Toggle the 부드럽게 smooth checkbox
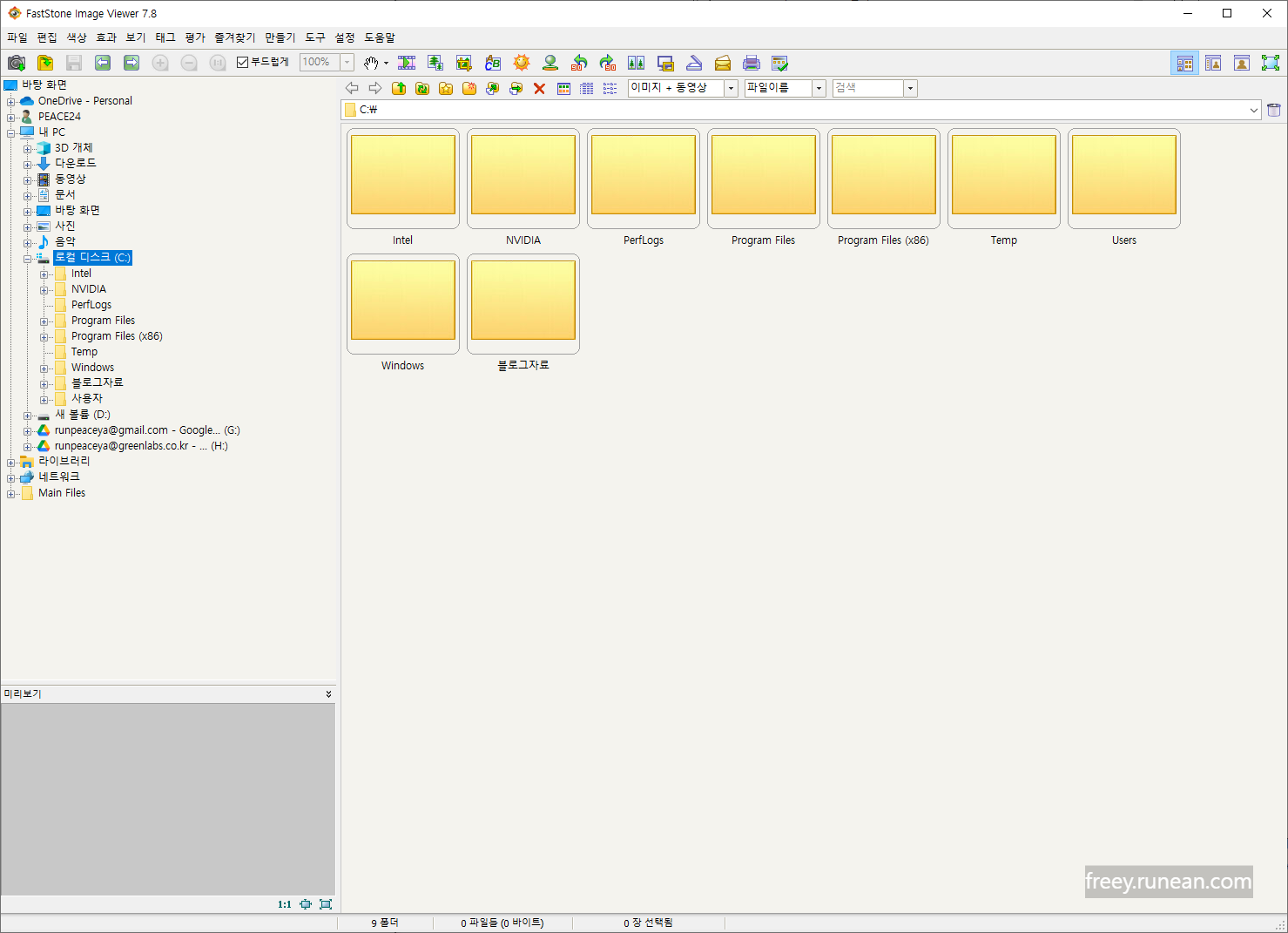1288x933 pixels. (243, 62)
